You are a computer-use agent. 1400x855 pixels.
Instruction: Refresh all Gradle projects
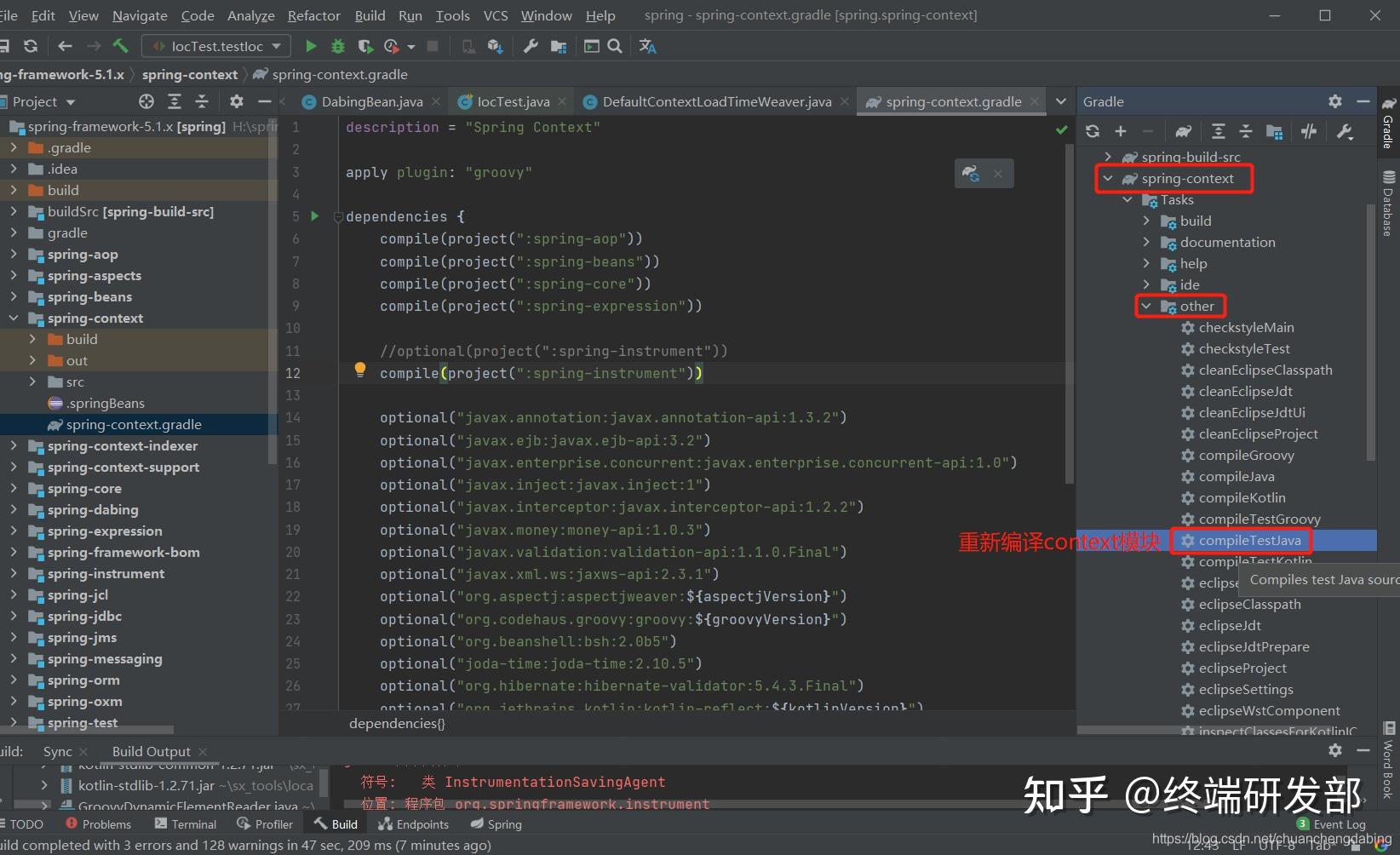pyautogui.click(x=1093, y=131)
